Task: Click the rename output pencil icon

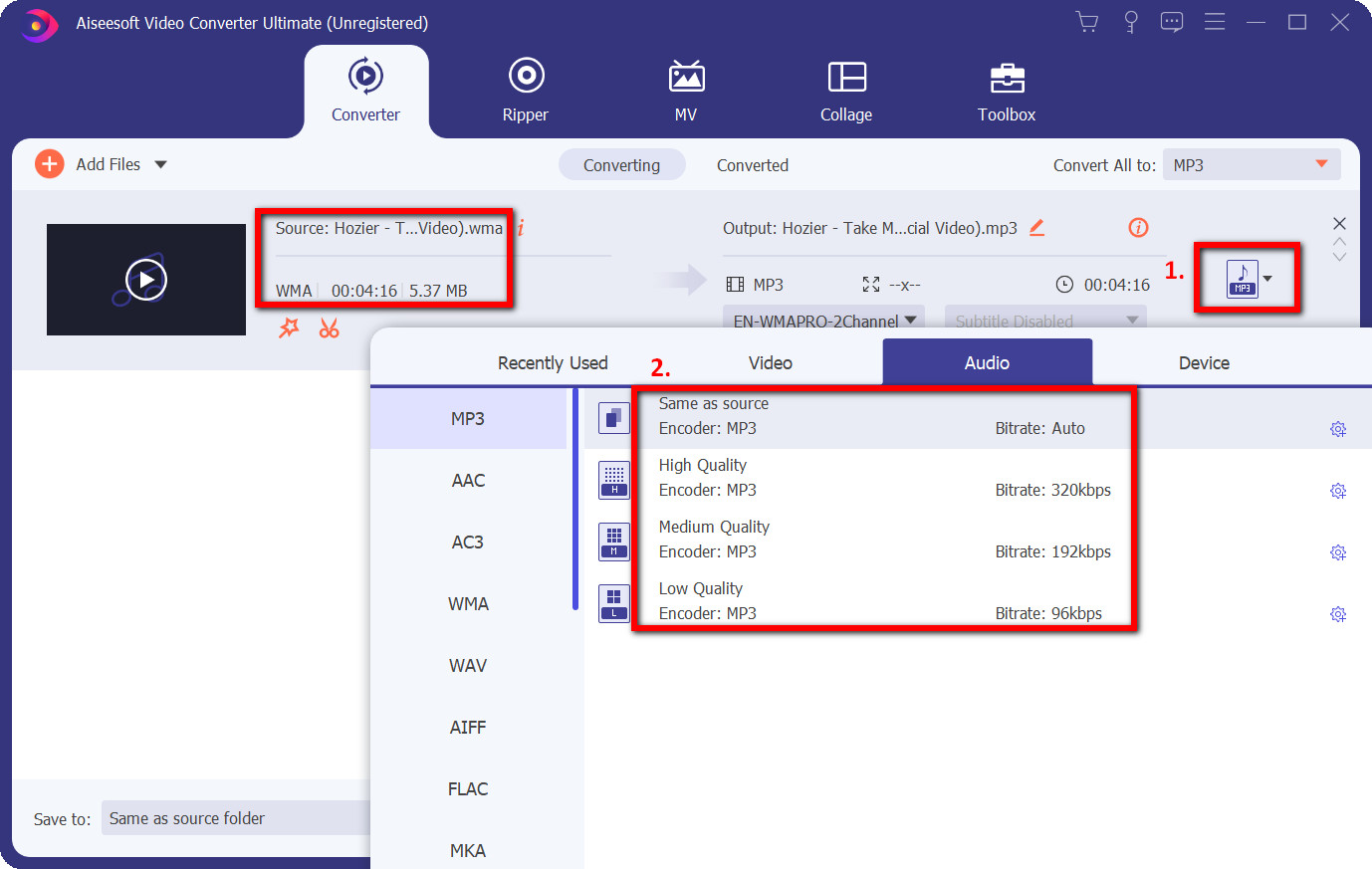Action: 1036,228
